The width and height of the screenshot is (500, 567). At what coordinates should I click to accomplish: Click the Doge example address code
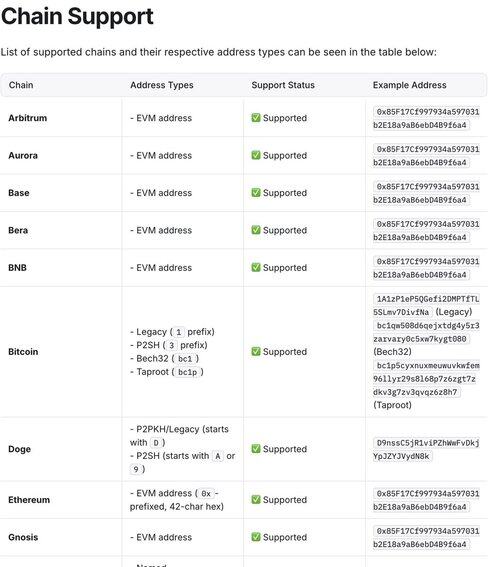pyautogui.click(x=426, y=449)
